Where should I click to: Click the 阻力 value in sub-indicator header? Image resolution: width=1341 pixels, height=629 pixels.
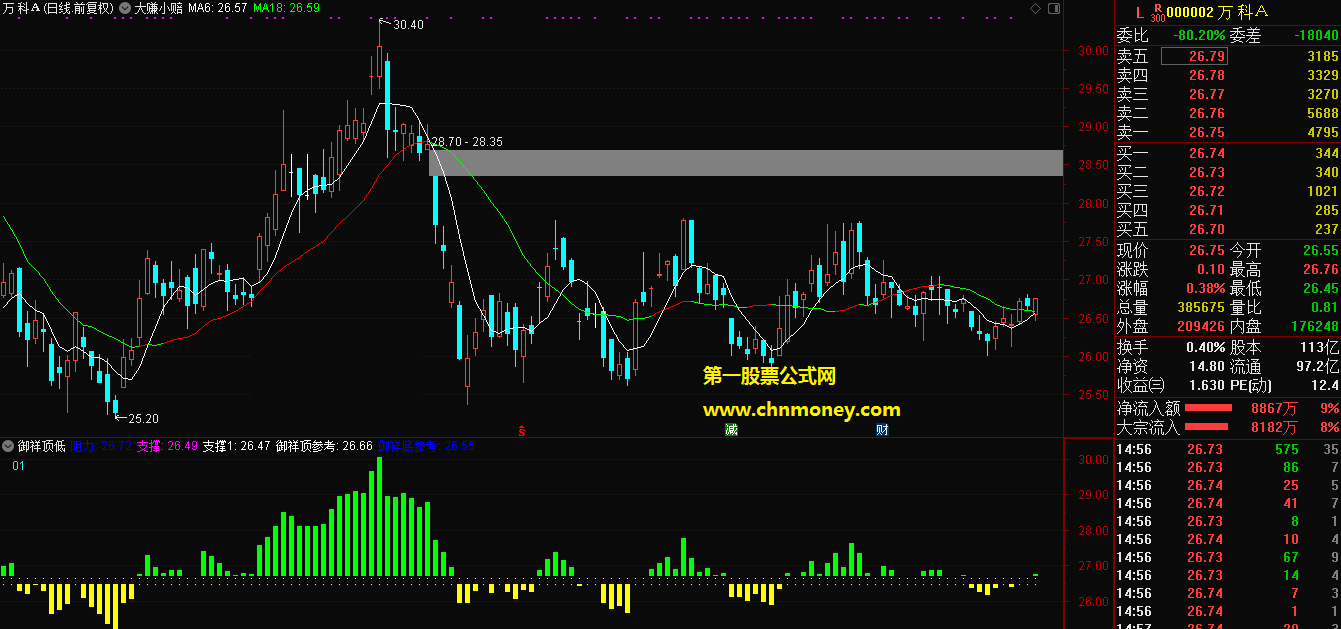(101, 446)
